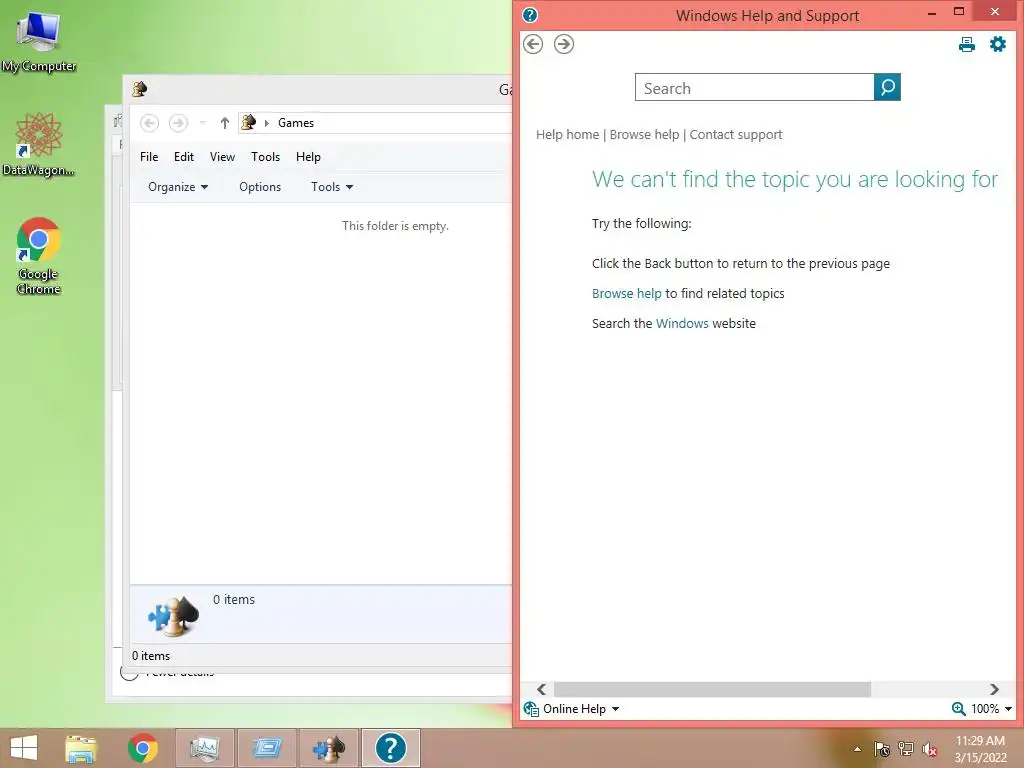Viewport: 1024px width, 768px height.
Task: Open the File menu in Games
Action: tap(149, 157)
